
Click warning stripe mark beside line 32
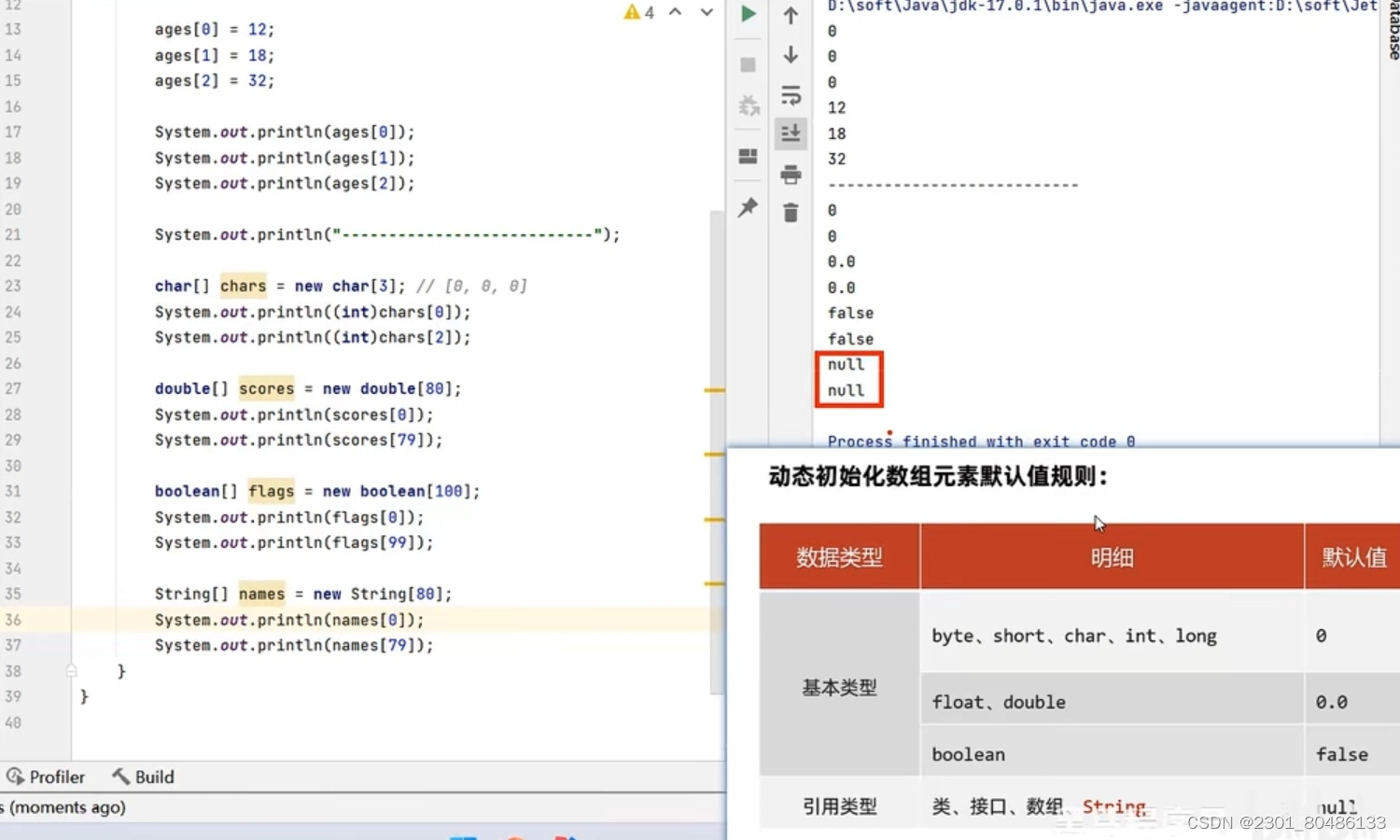[x=715, y=519]
